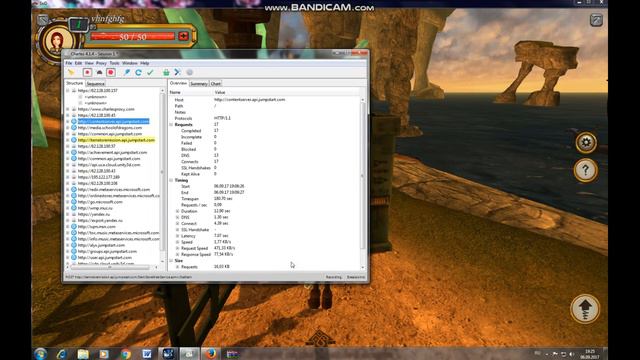This screenshot has height=360, width=640.
Task: Click the Overview panel vertical scrollbar
Action: (x=363, y=176)
